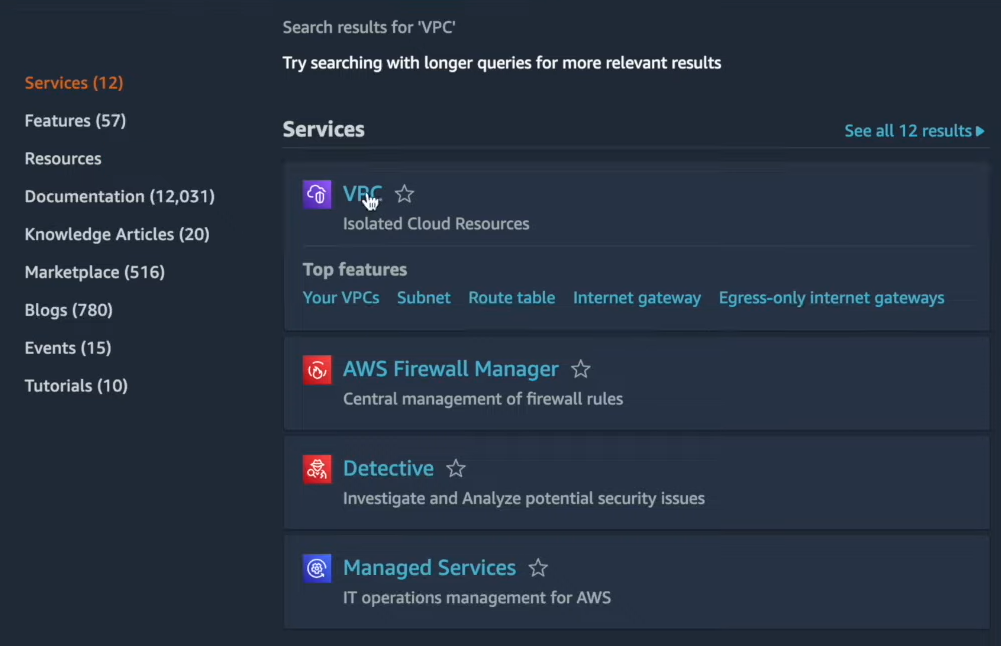
Task: Open the Route table feature
Action: pos(511,297)
